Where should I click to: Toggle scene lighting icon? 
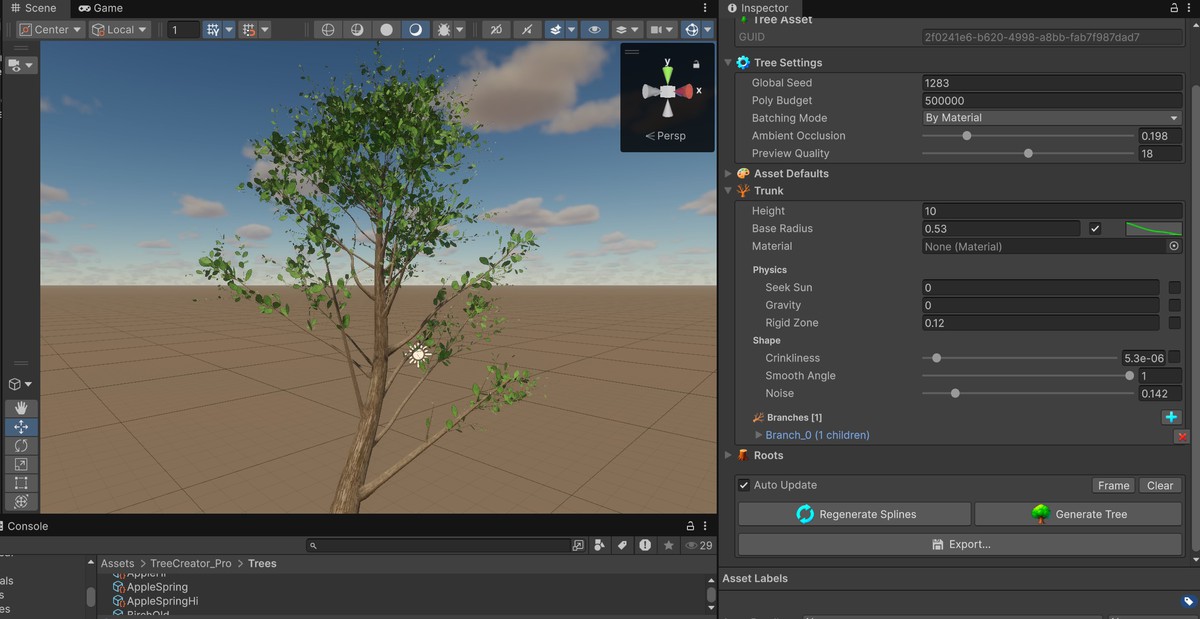tap(526, 30)
